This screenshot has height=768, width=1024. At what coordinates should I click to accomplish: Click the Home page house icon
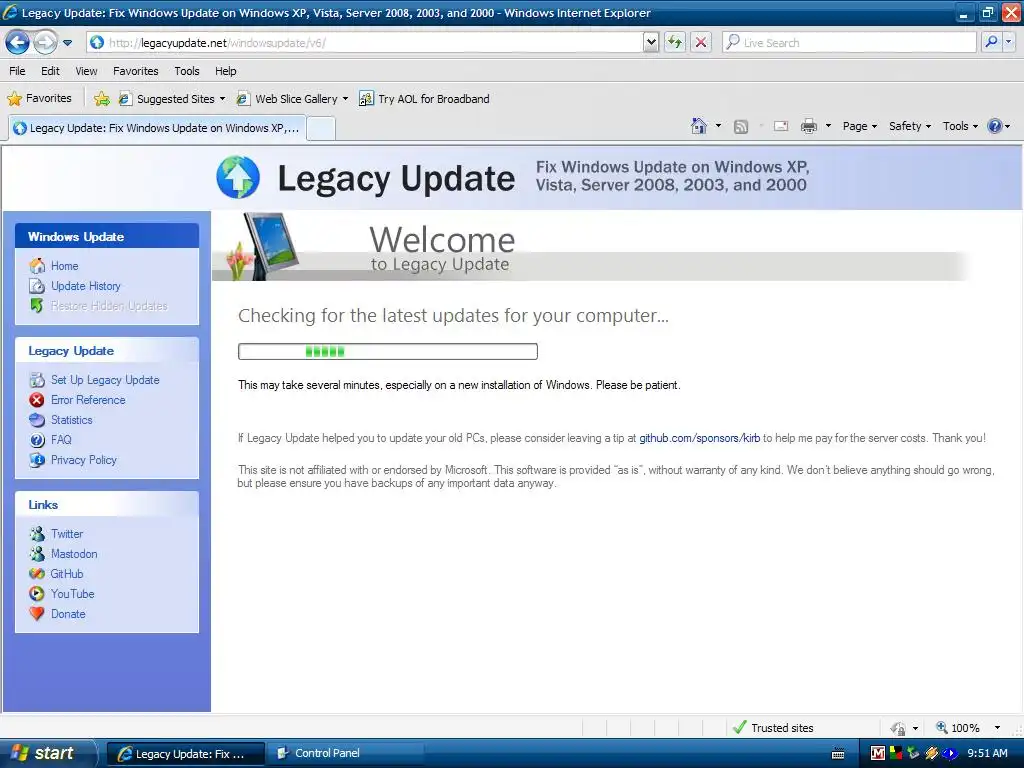coord(699,126)
